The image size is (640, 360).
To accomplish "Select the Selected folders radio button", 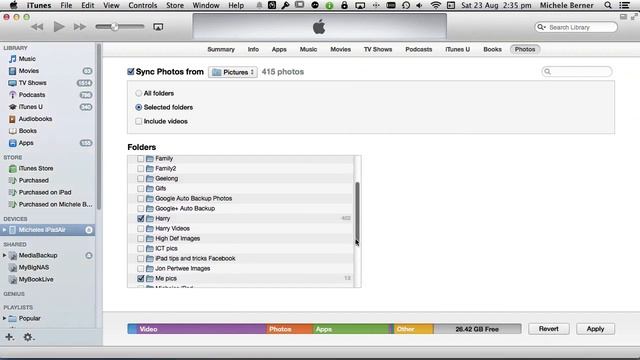I will [x=139, y=107].
